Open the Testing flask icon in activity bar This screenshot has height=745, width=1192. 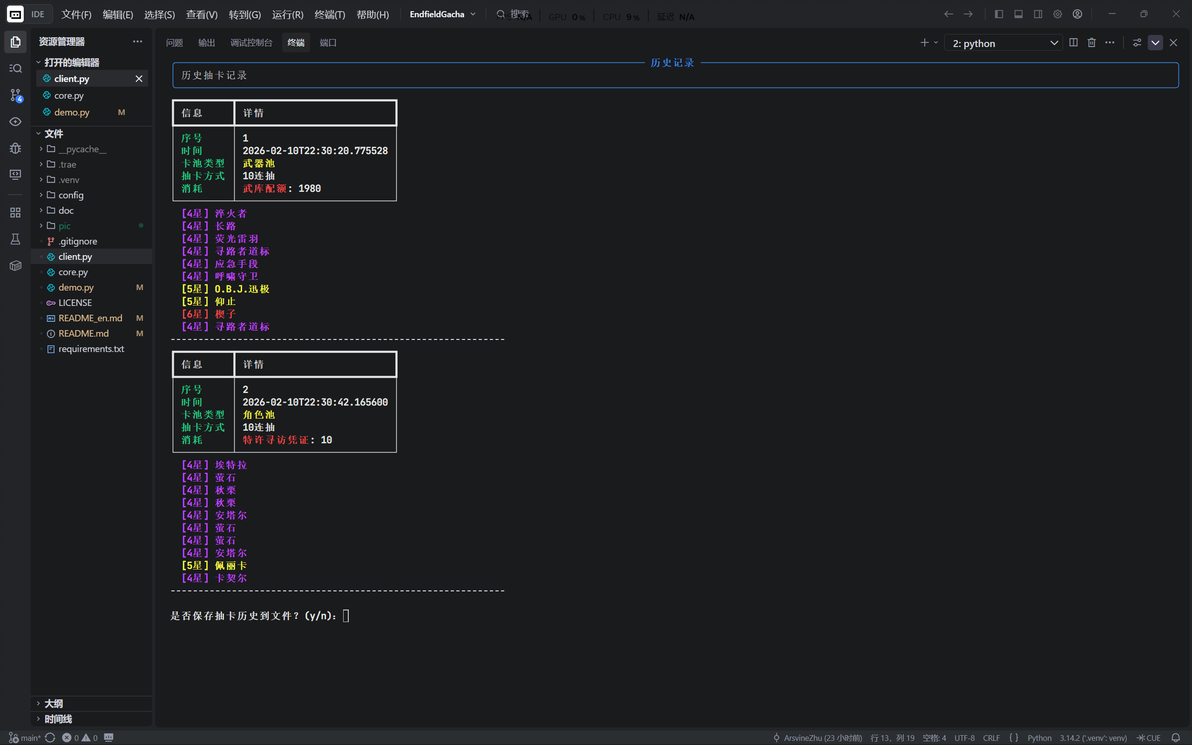(15, 239)
